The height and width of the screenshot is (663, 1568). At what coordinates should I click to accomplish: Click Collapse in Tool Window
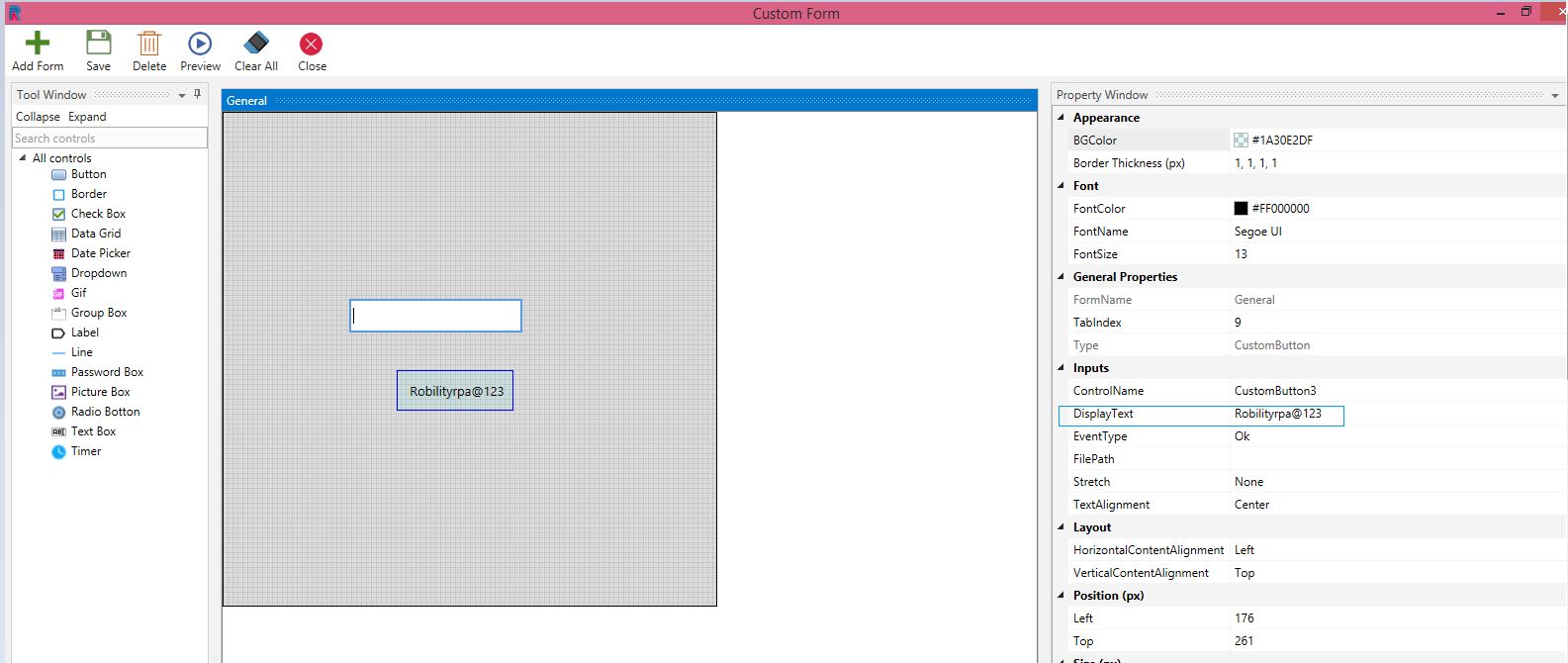pyautogui.click(x=38, y=117)
